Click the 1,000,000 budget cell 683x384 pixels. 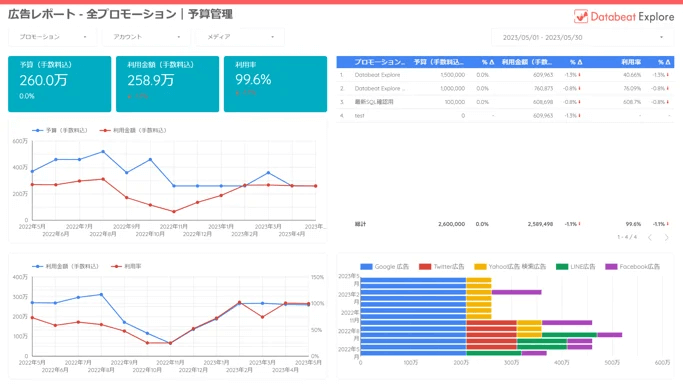point(453,88)
